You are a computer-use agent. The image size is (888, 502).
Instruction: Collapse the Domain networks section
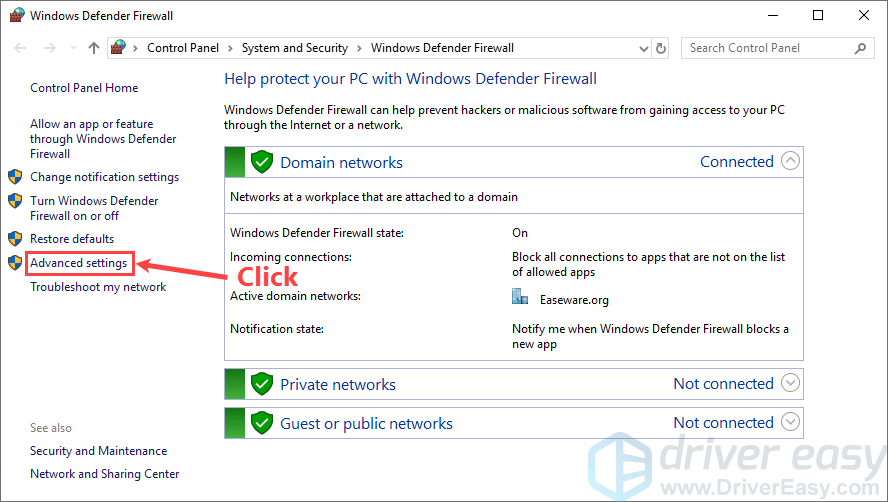[790, 161]
